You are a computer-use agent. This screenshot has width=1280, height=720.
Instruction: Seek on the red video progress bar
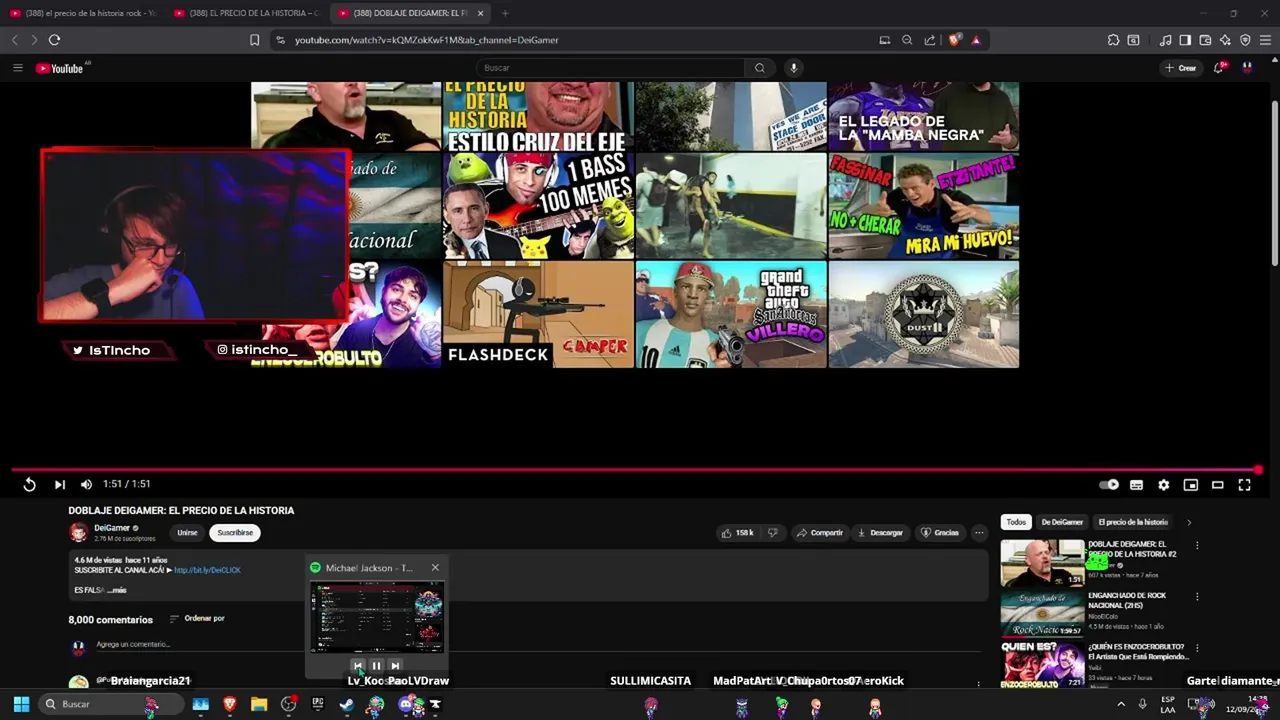[636, 470]
